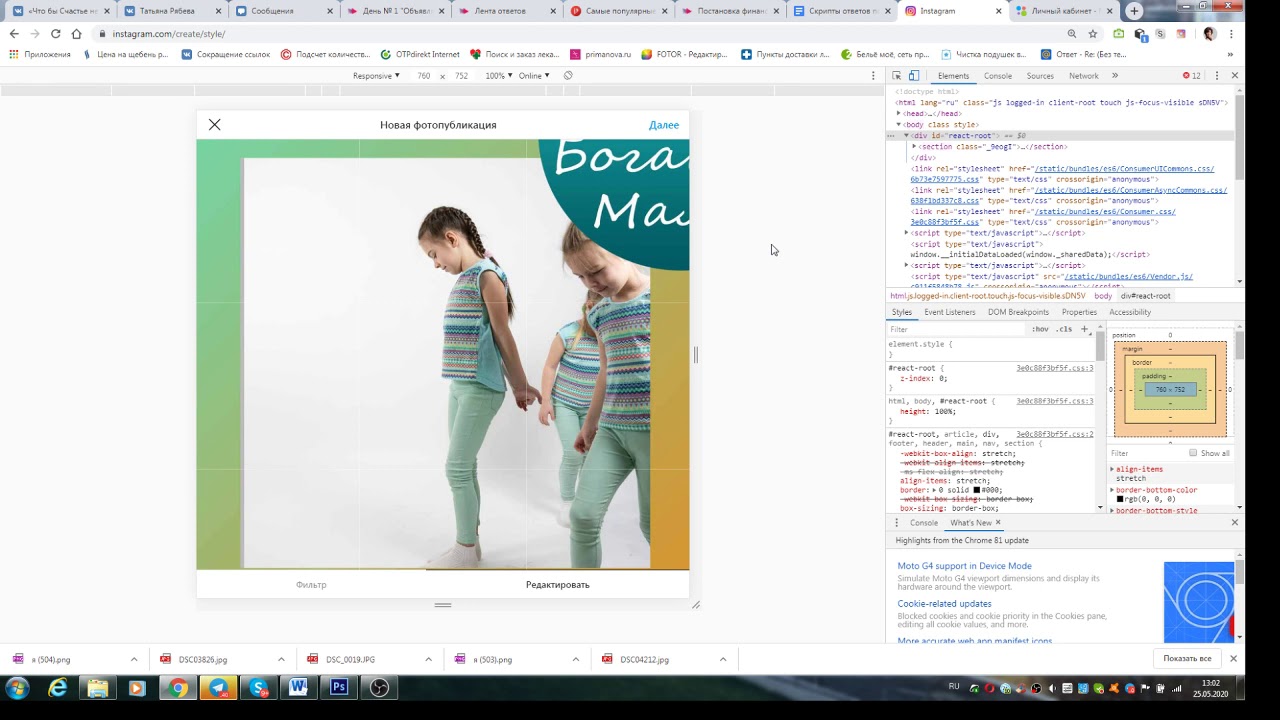Check the Show all computed checkbox
Screen dimensions: 1280x720
point(1193,453)
